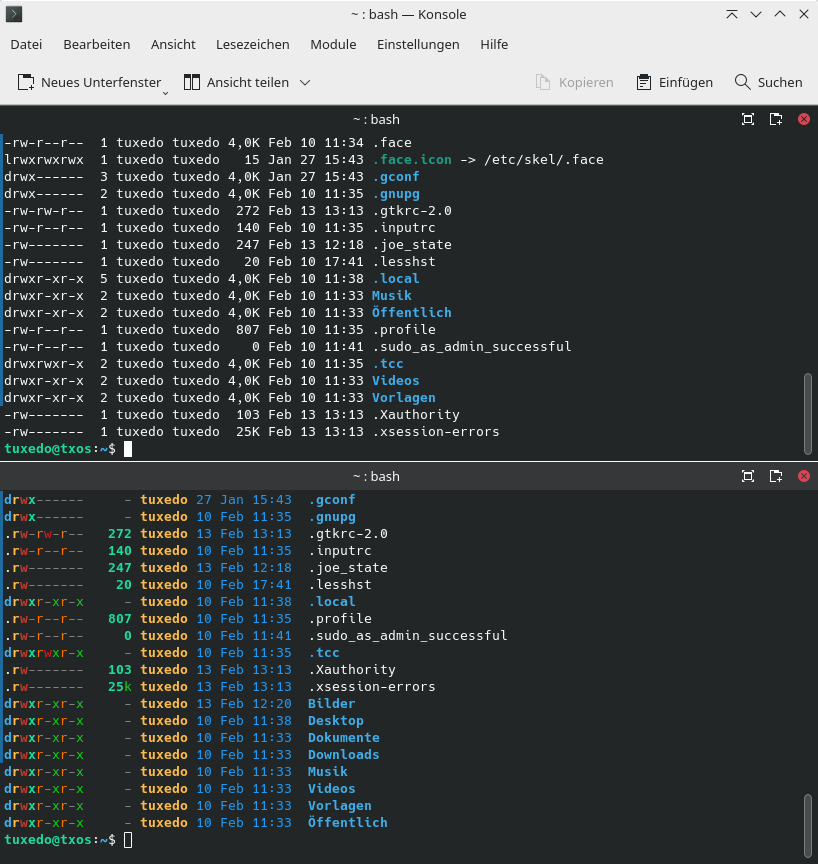This screenshot has height=864, width=818.
Task: Open the Datei menu
Action: coord(26,45)
